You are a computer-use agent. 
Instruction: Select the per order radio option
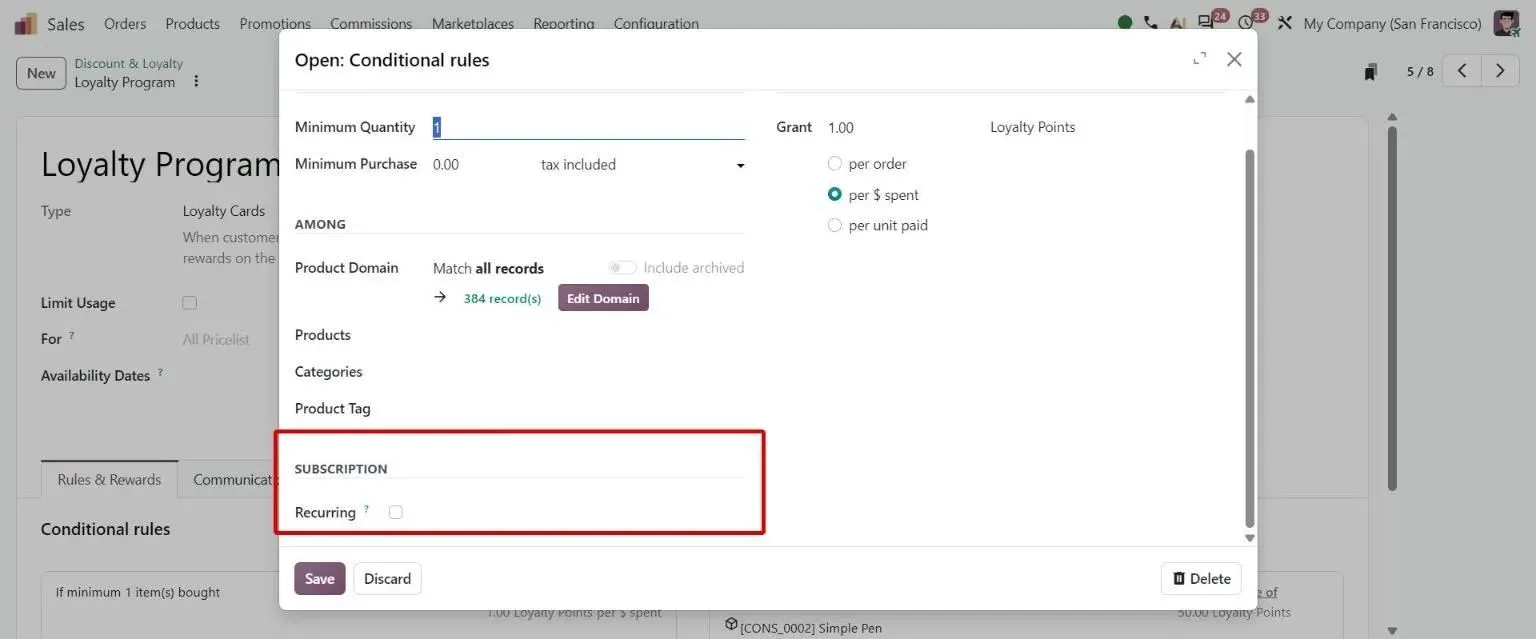835,164
